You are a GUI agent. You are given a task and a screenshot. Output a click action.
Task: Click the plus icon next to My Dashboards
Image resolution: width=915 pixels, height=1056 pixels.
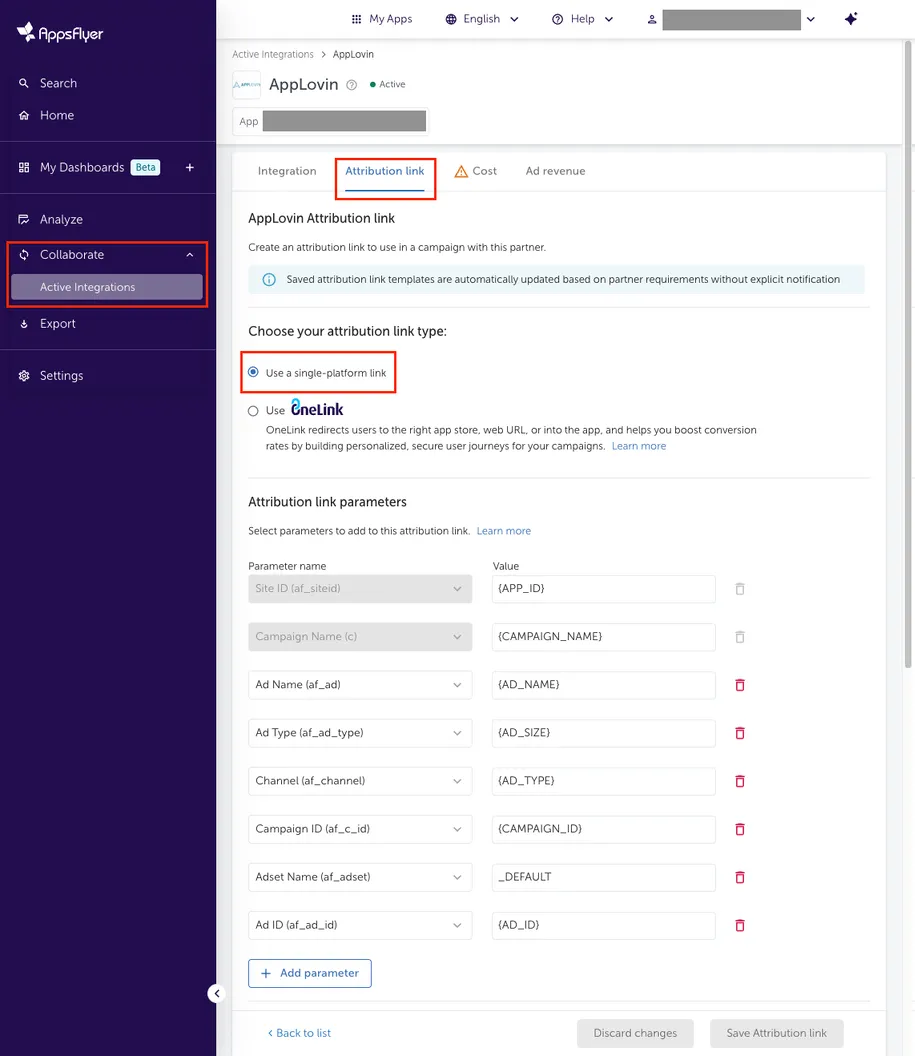click(189, 167)
